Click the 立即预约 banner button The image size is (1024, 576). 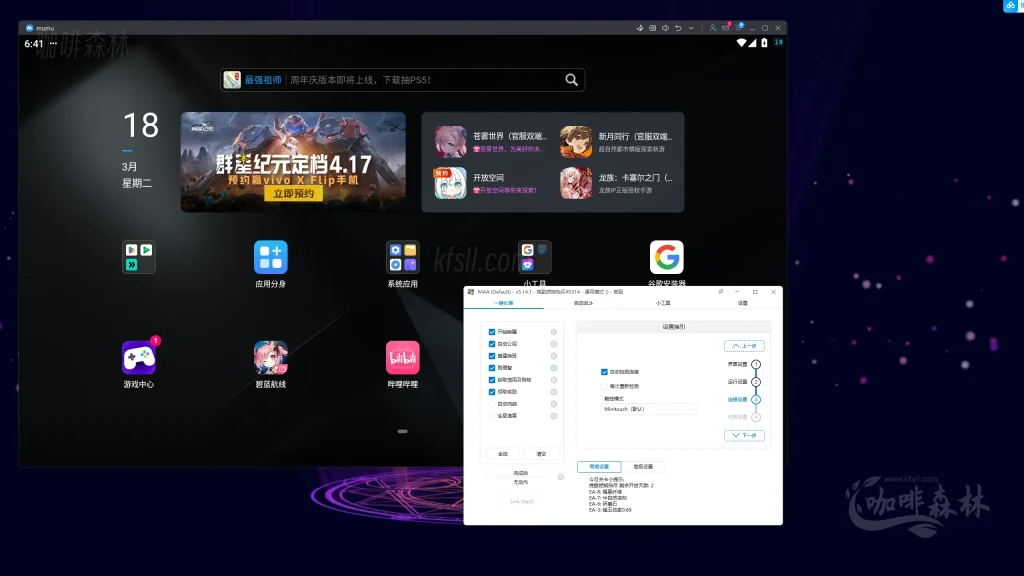coord(293,194)
